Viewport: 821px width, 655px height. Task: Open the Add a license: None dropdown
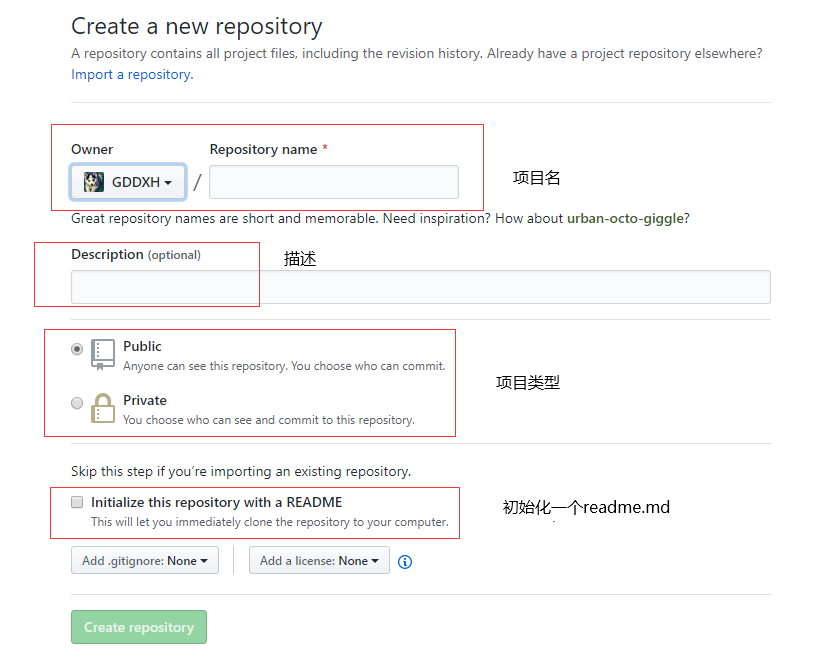[x=318, y=560]
